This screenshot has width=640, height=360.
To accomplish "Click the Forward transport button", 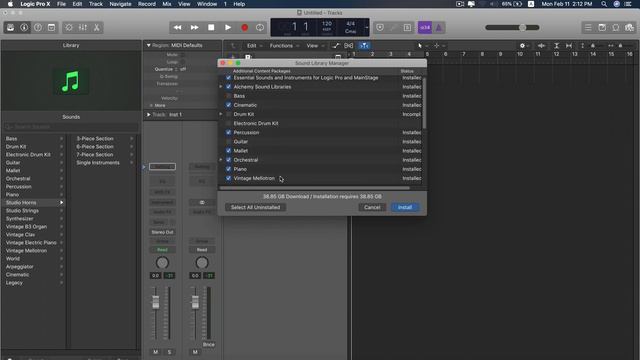I will click(x=194, y=27).
